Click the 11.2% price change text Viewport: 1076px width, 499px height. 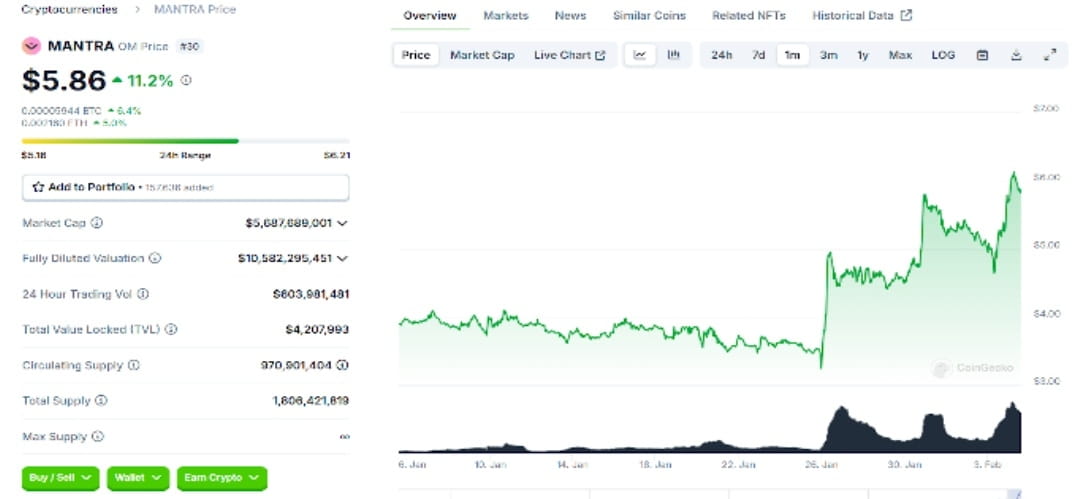coord(150,80)
